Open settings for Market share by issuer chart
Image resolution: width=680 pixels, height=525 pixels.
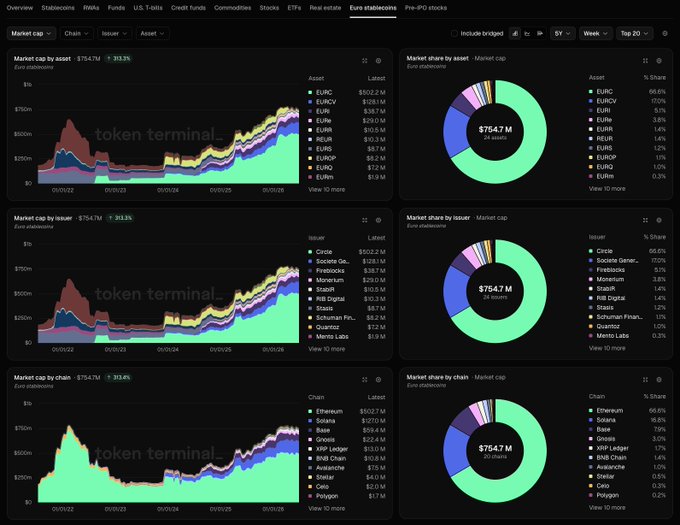pyautogui.click(x=659, y=220)
